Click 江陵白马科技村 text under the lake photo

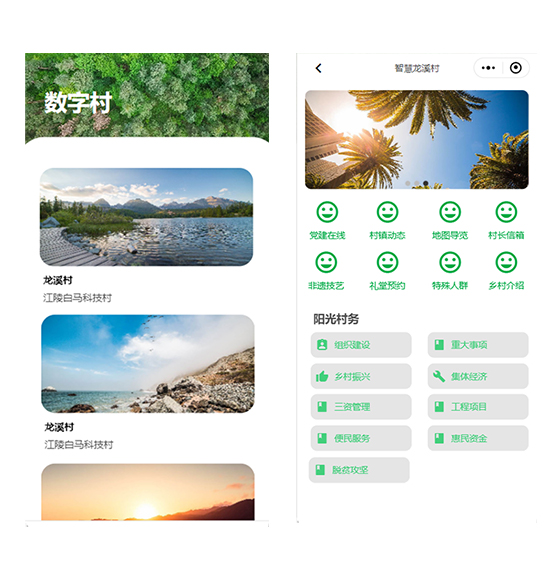coord(77,298)
